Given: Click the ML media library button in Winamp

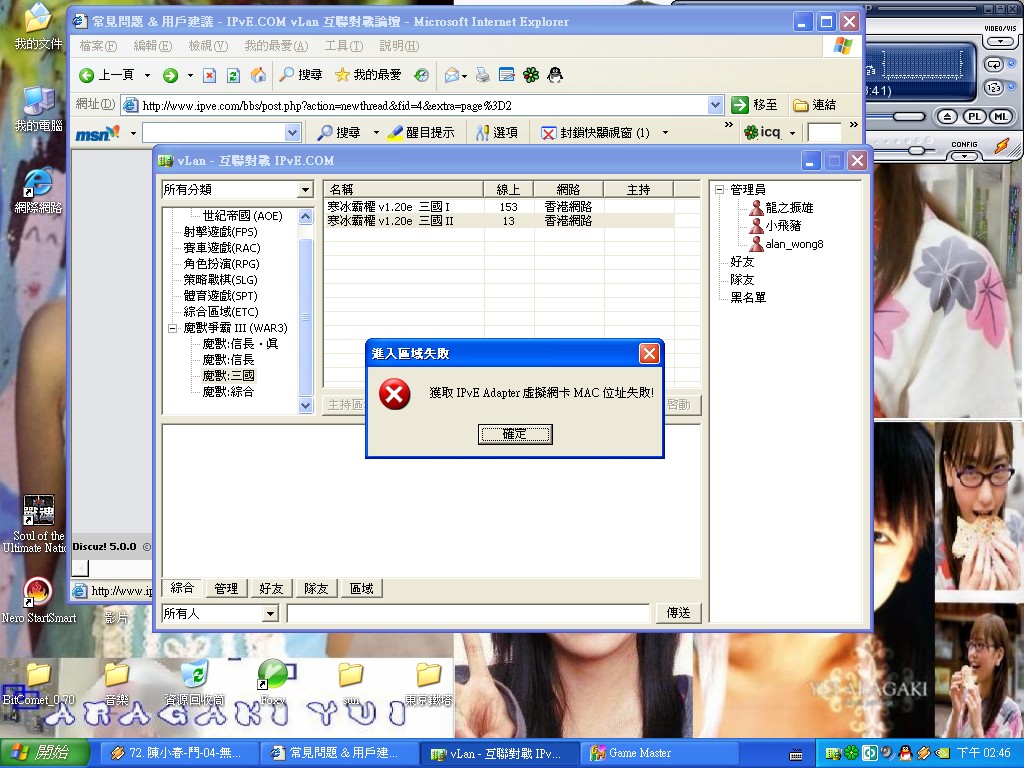Looking at the screenshot, I should tap(1000, 117).
